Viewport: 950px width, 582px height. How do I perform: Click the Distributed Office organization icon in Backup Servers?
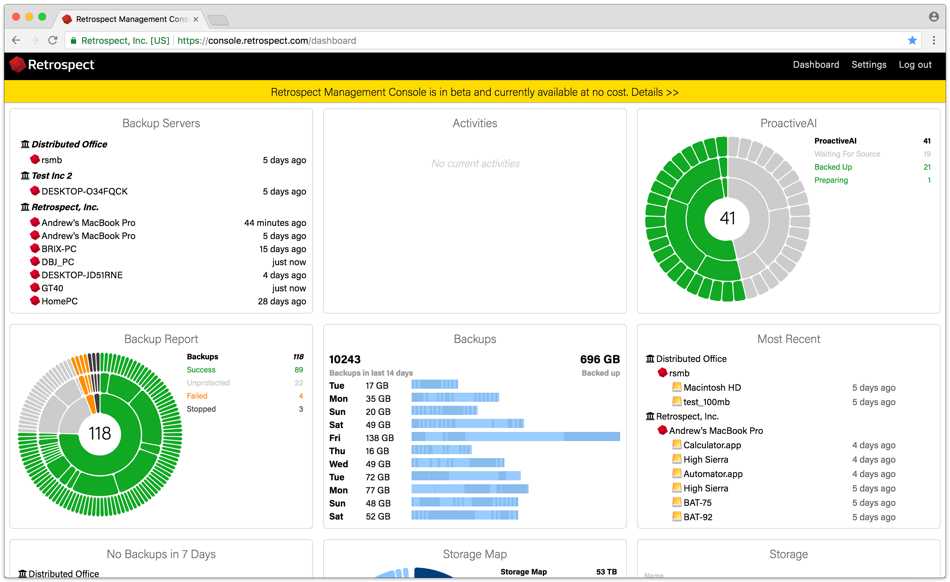(25, 144)
